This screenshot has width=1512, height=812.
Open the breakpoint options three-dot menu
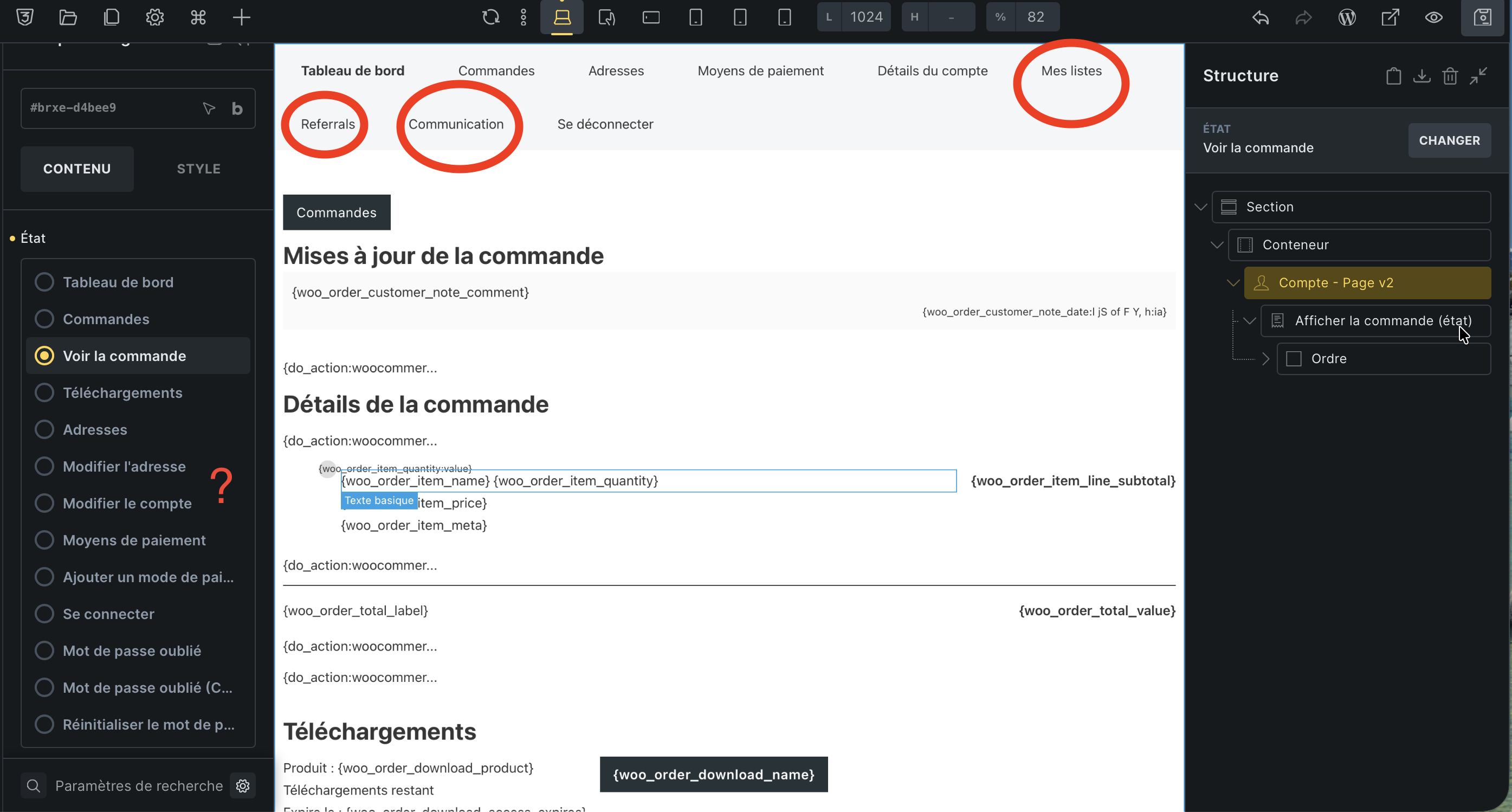524,17
